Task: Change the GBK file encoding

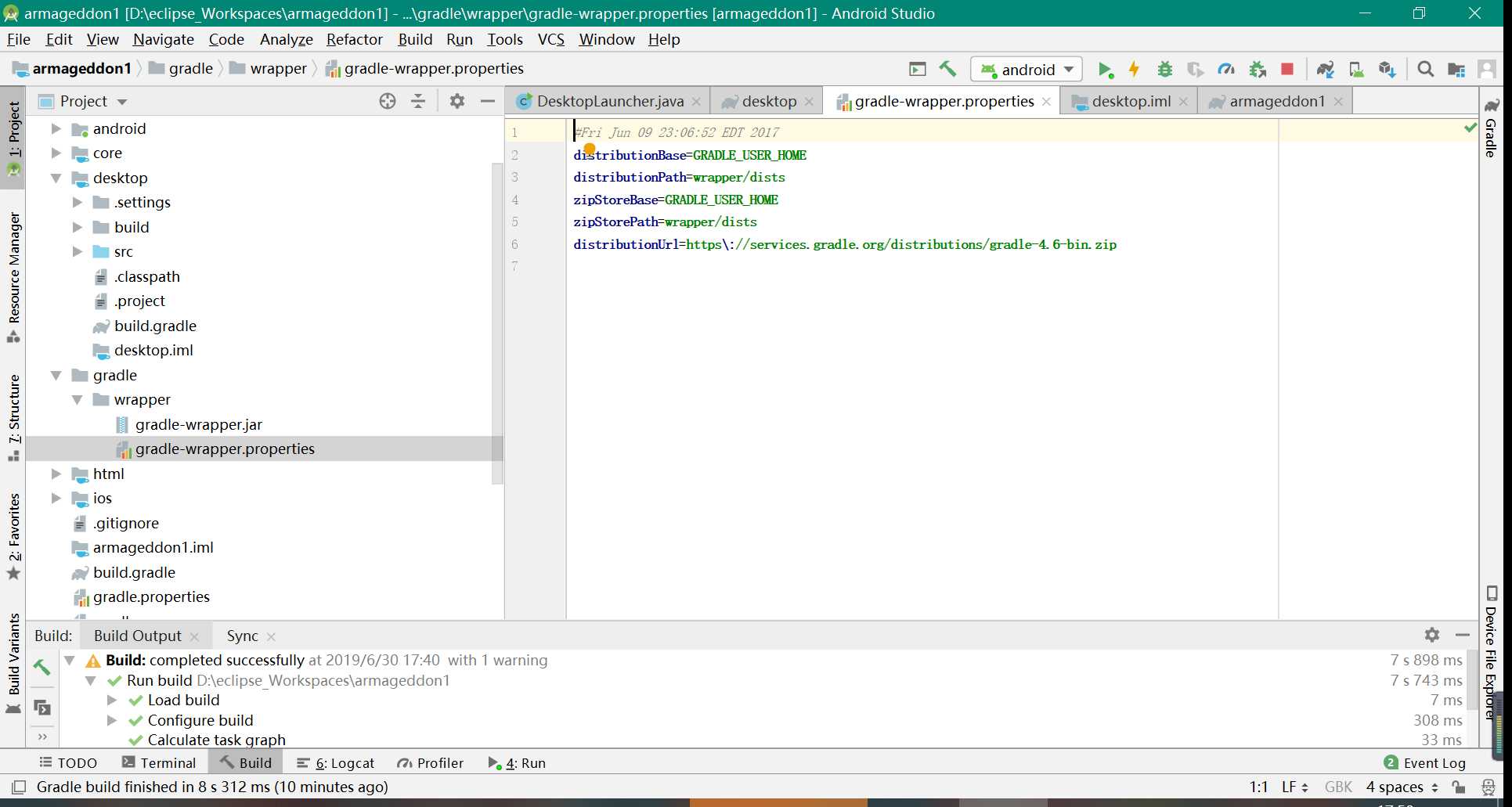Action: 1338,787
